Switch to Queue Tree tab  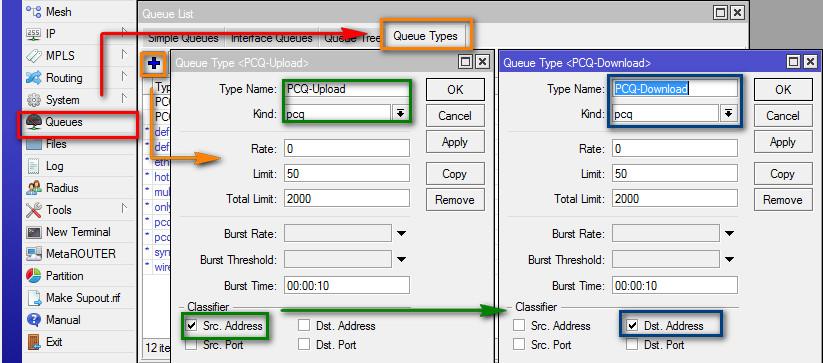[352, 38]
